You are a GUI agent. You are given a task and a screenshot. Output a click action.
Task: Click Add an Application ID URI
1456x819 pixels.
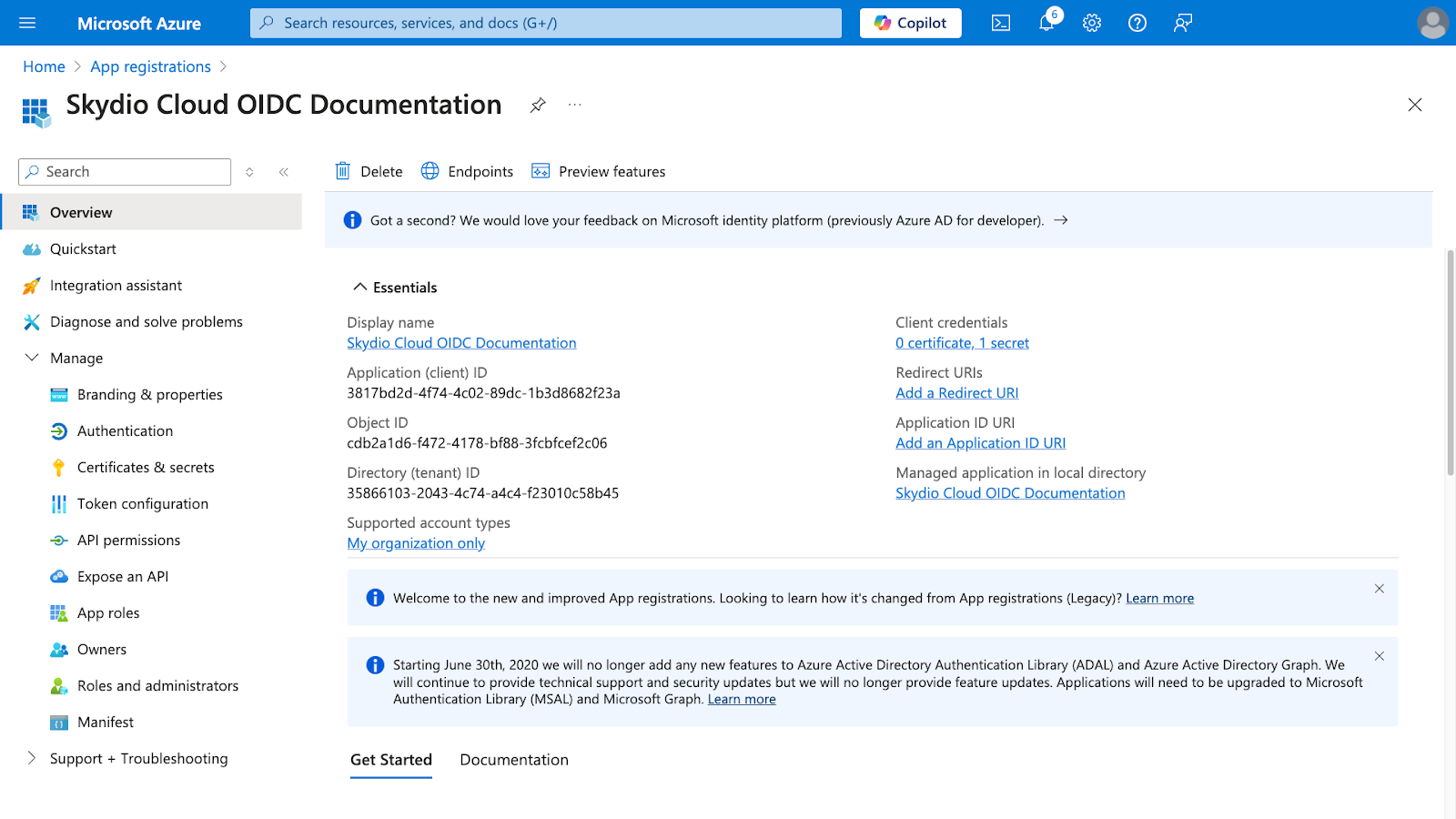point(980,443)
